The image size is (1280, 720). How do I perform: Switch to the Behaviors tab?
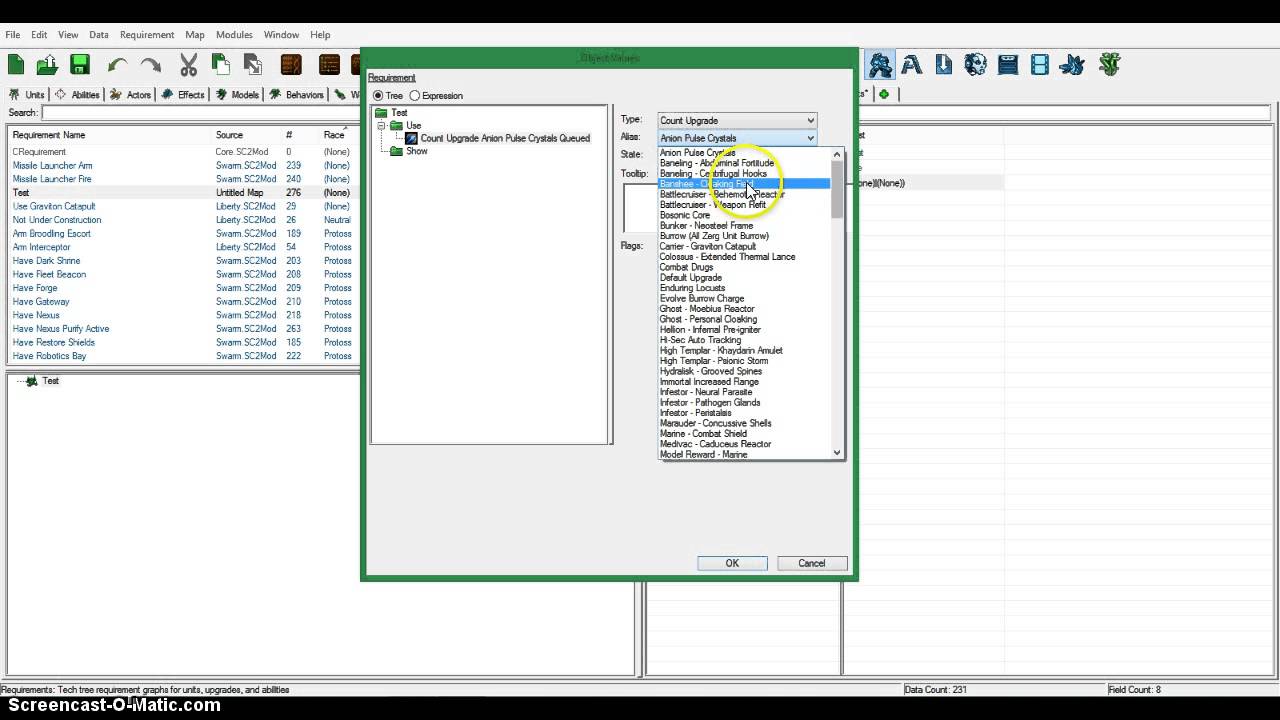point(297,95)
